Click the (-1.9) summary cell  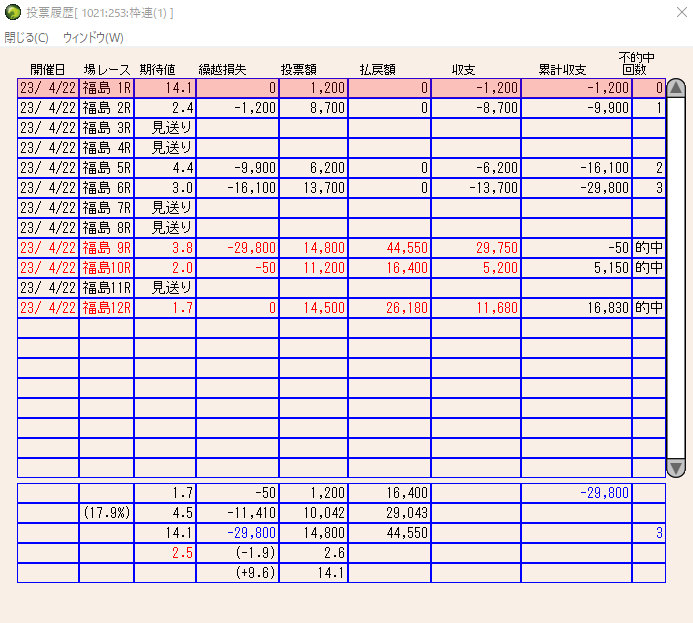click(237, 553)
